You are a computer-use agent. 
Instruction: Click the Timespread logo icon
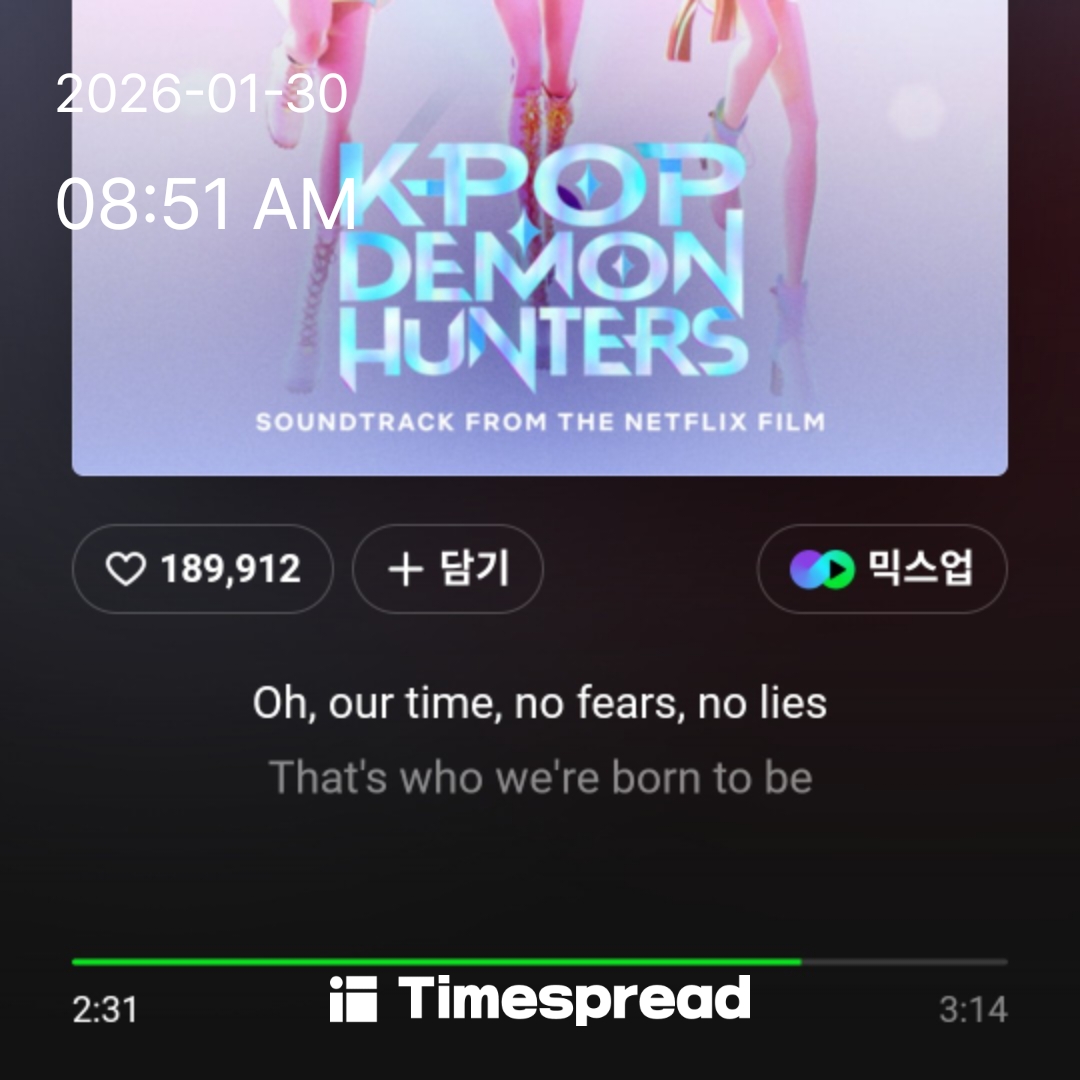pos(353,999)
